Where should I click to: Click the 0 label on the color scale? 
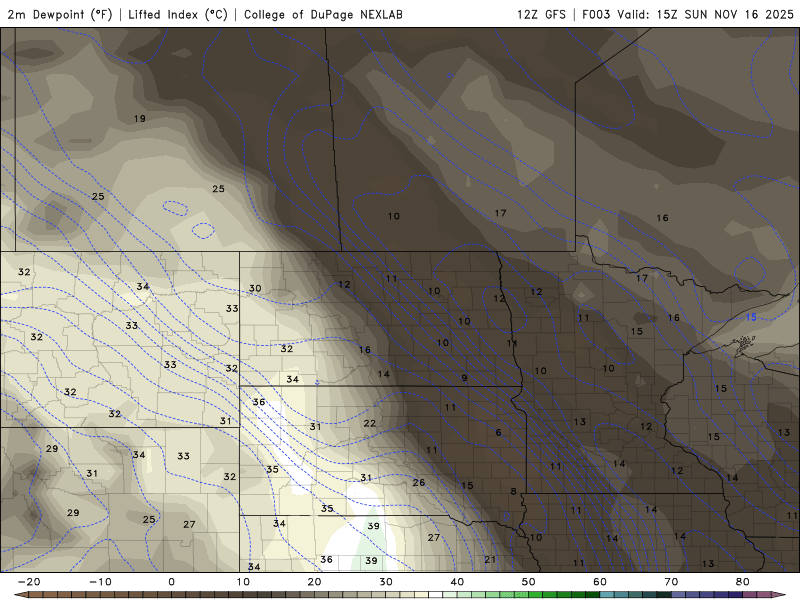pyautogui.click(x=171, y=582)
